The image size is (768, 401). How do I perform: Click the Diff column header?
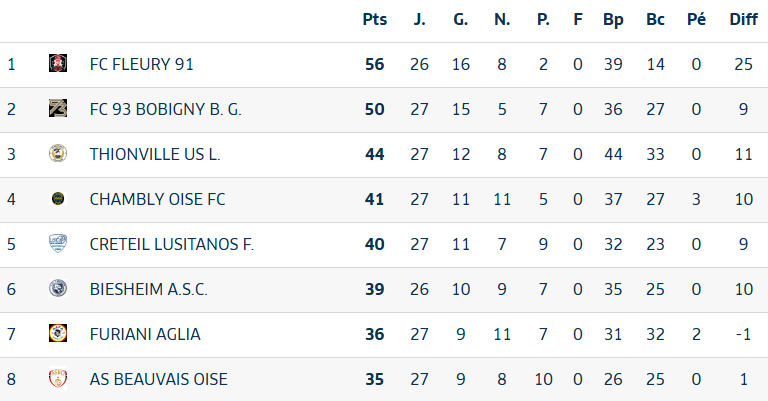[743, 20]
